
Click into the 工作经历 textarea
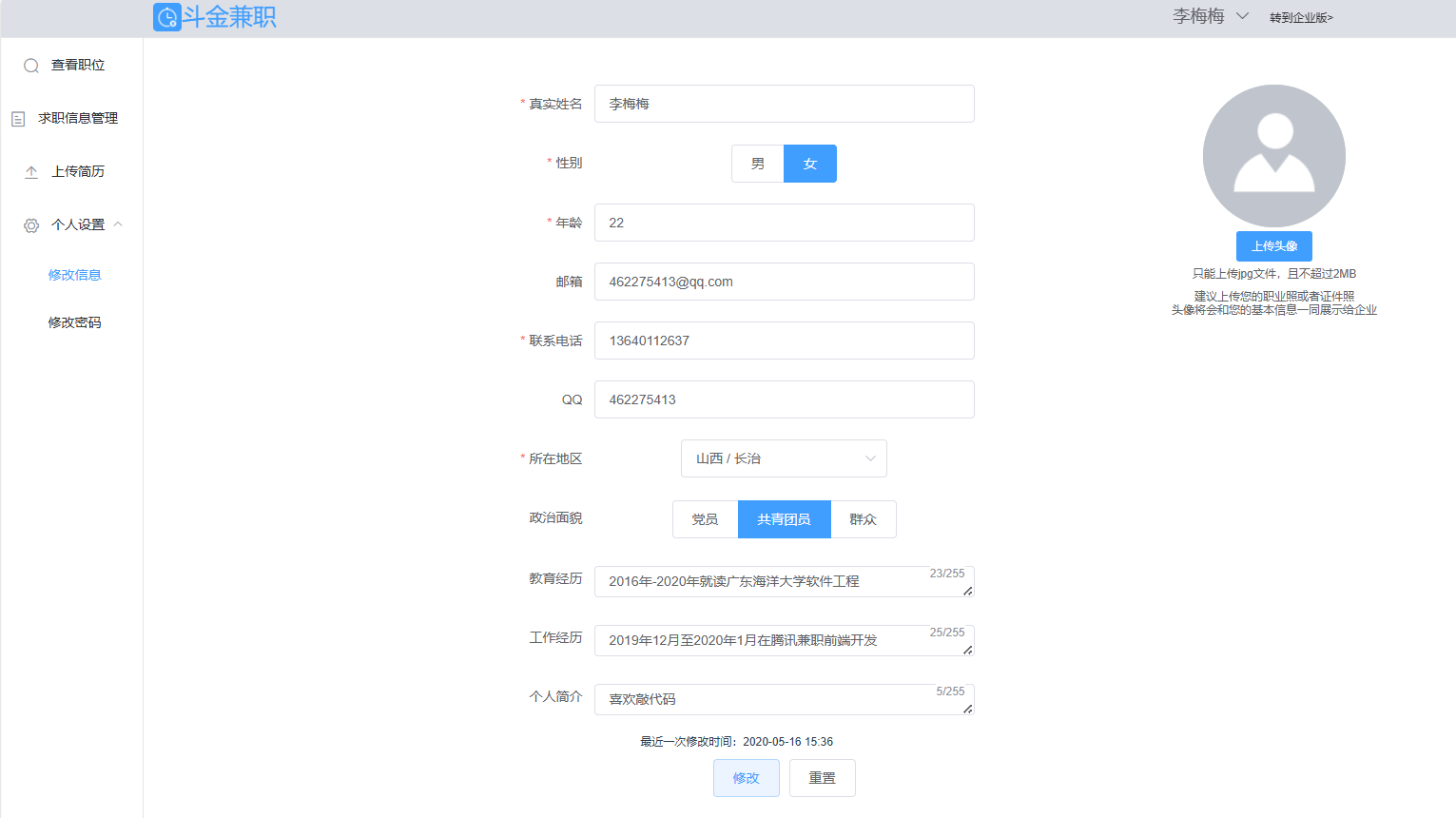[x=785, y=640]
